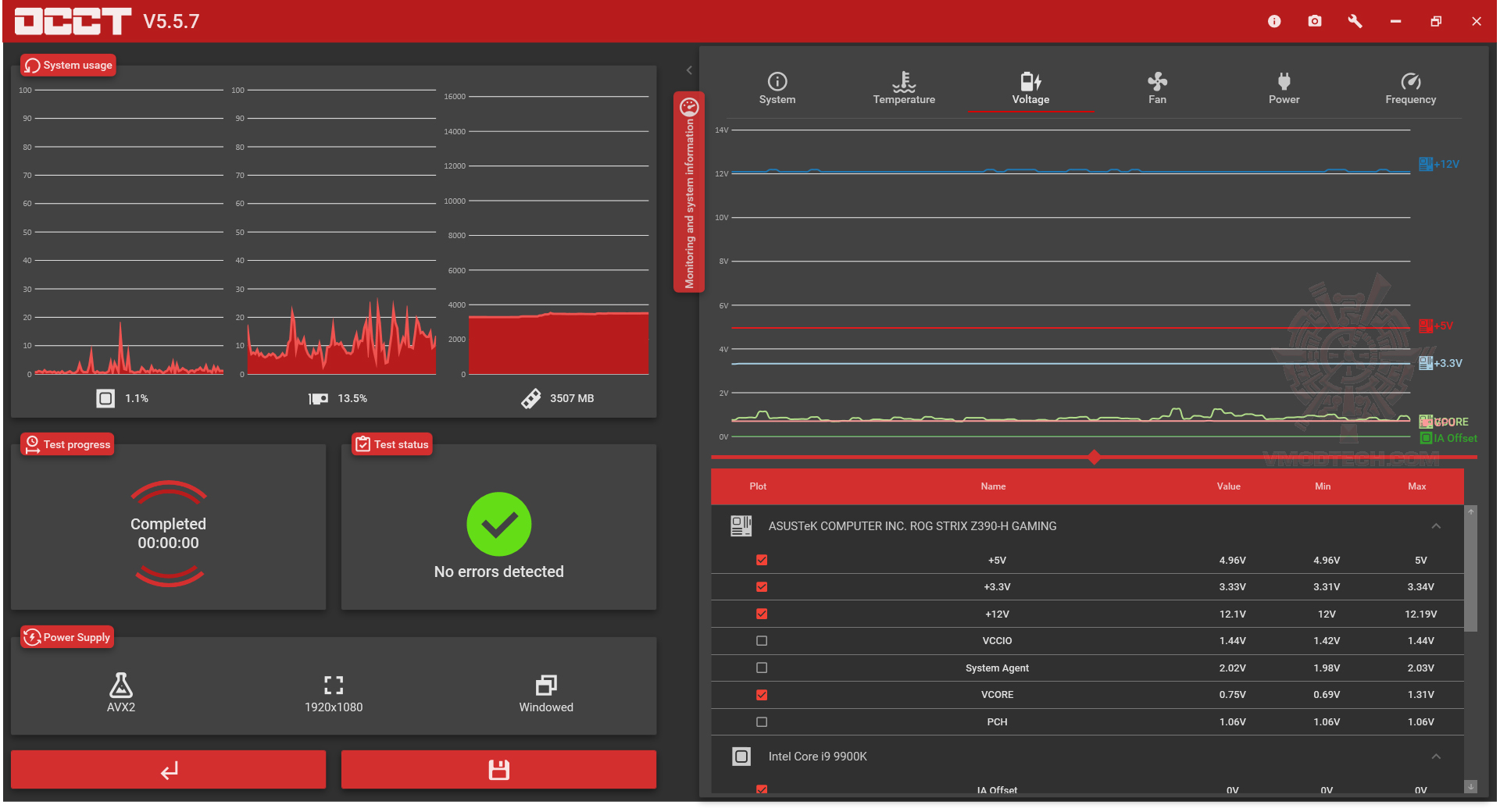Open the Power monitoring tab
The height and width of the screenshot is (812, 1500).
pyautogui.click(x=1284, y=87)
